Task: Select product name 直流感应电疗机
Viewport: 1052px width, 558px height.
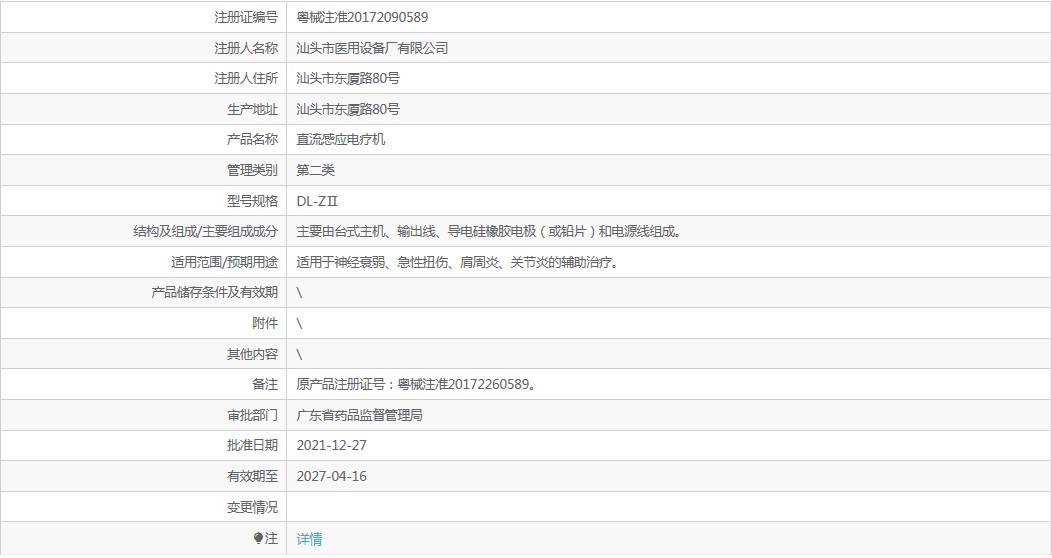Action: pos(341,140)
